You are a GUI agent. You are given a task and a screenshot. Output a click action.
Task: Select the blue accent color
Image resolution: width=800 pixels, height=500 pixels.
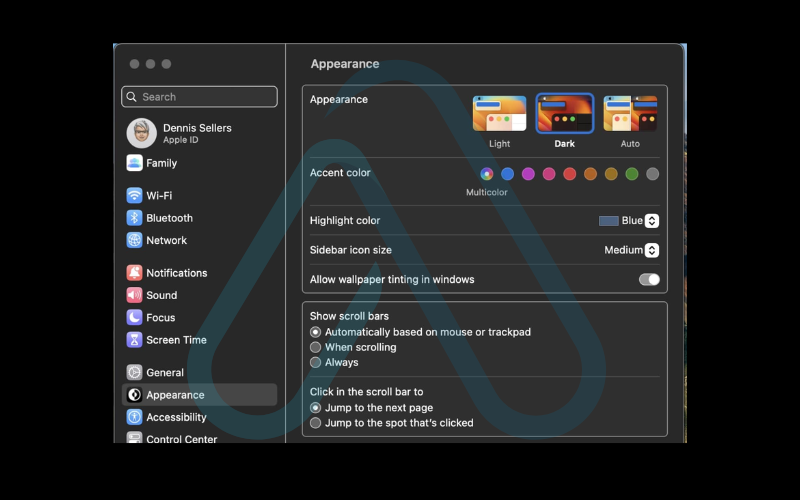coord(507,174)
